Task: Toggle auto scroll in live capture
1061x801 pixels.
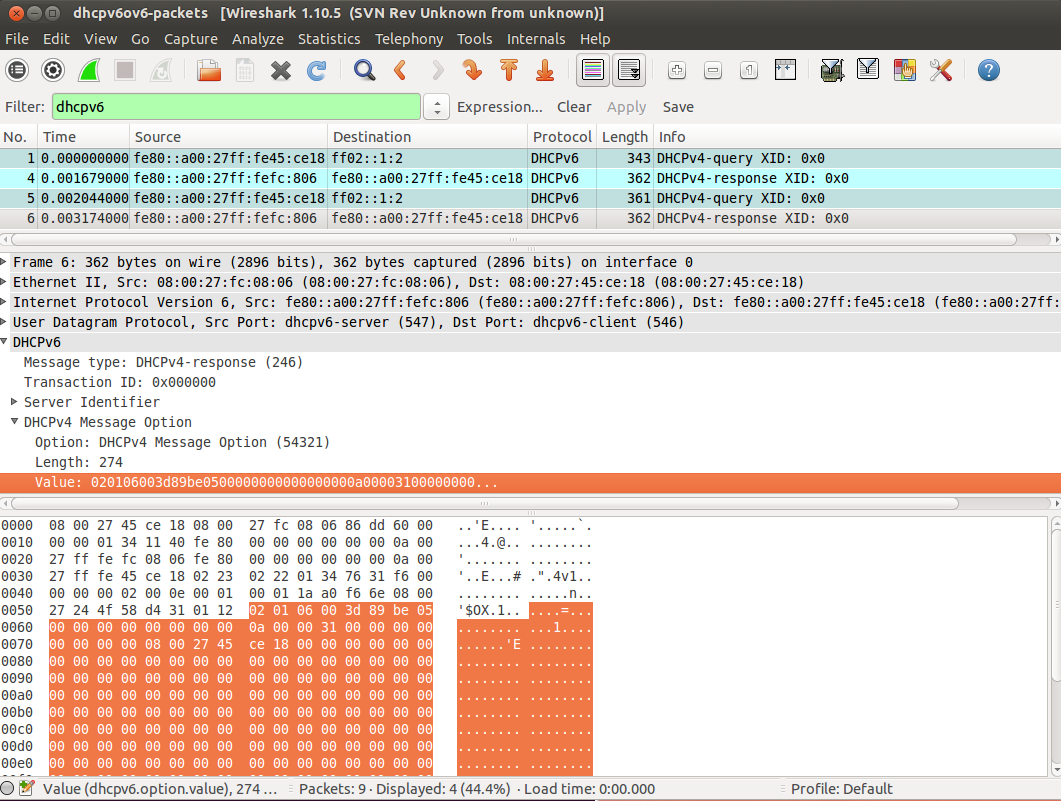Action: [x=629, y=70]
